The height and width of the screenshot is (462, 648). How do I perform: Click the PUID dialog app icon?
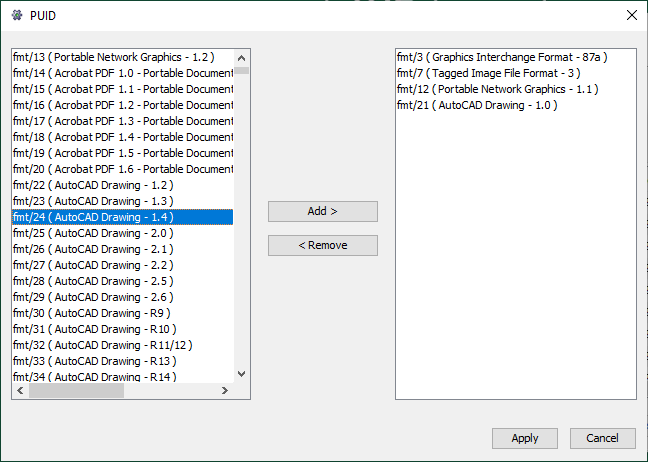pos(17,15)
